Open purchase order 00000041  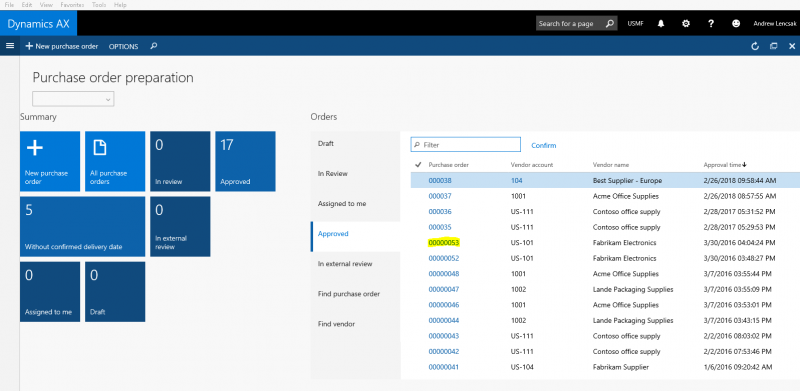point(444,367)
